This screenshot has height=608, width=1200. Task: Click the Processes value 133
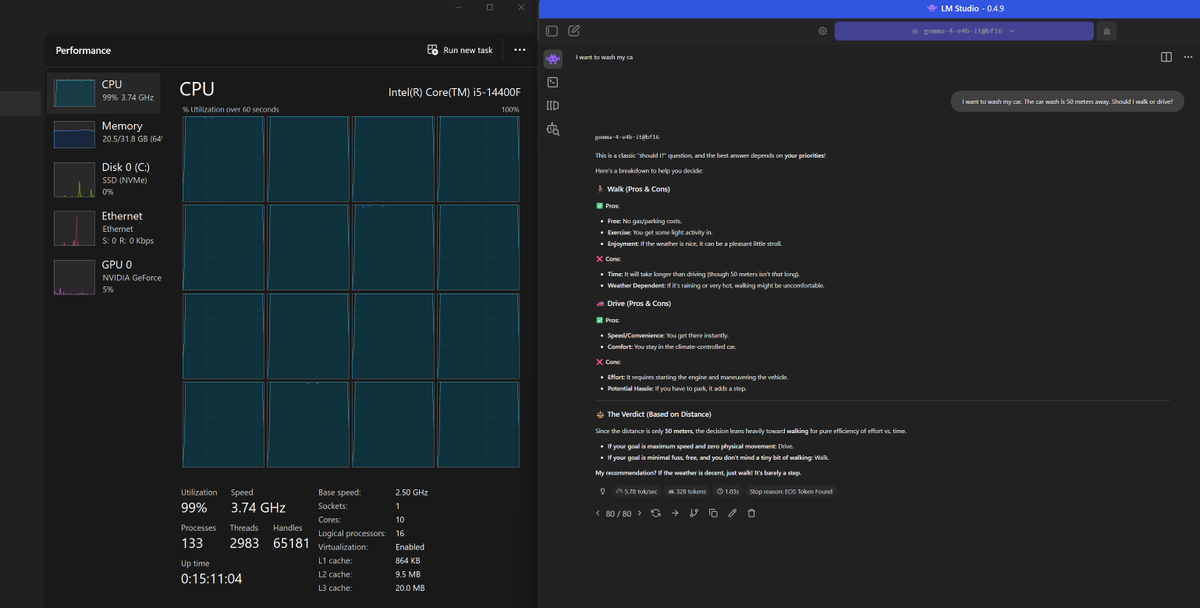(192, 543)
